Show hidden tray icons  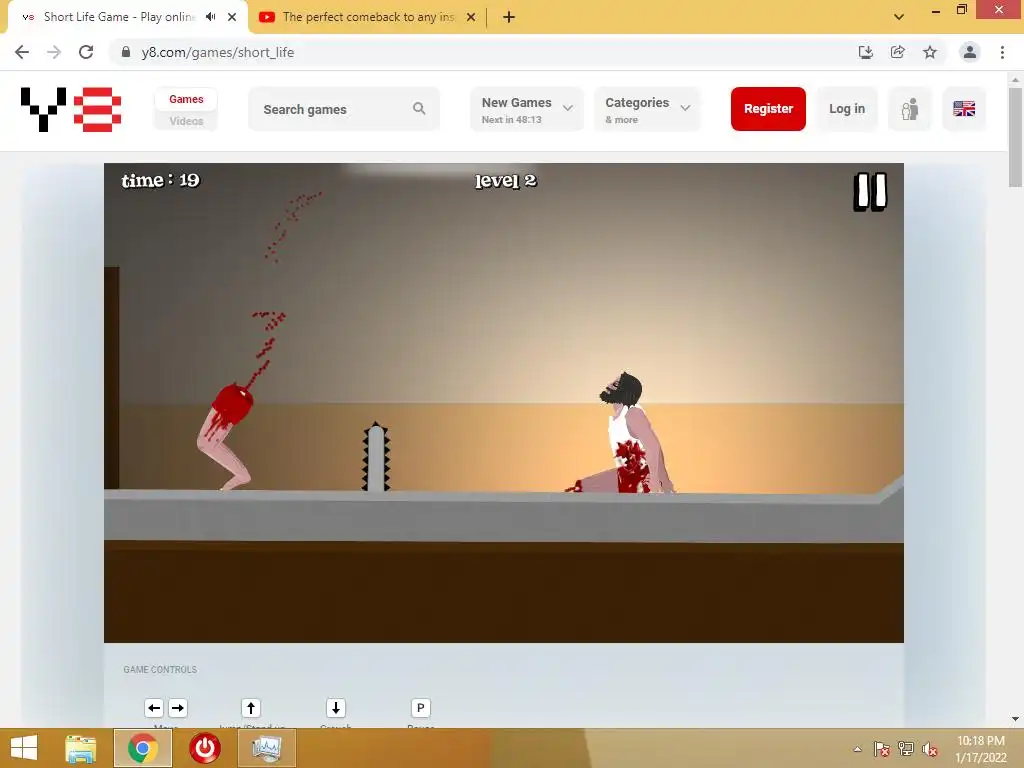tap(857, 749)
